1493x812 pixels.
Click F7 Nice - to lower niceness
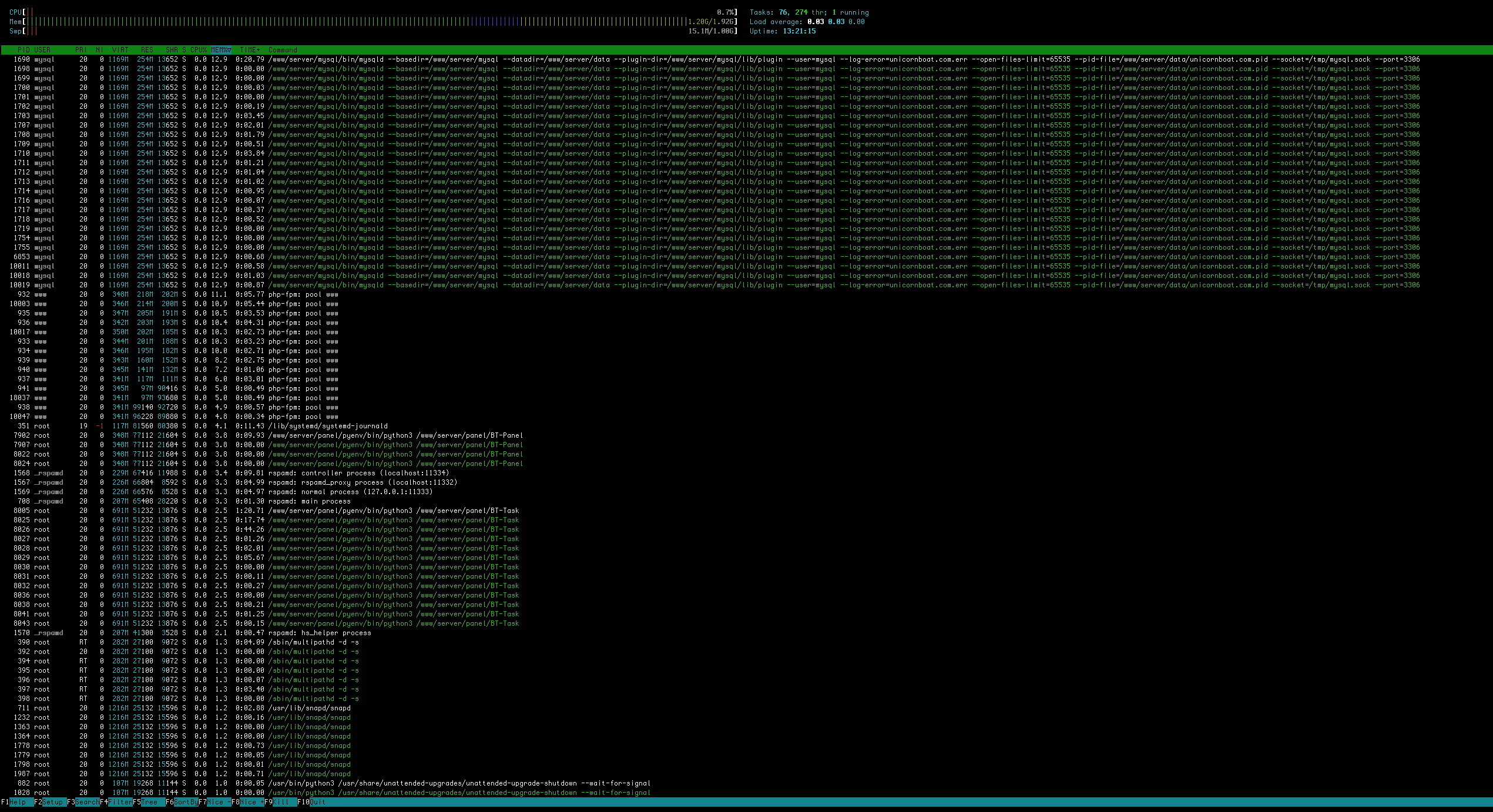[x=214, y=802]
